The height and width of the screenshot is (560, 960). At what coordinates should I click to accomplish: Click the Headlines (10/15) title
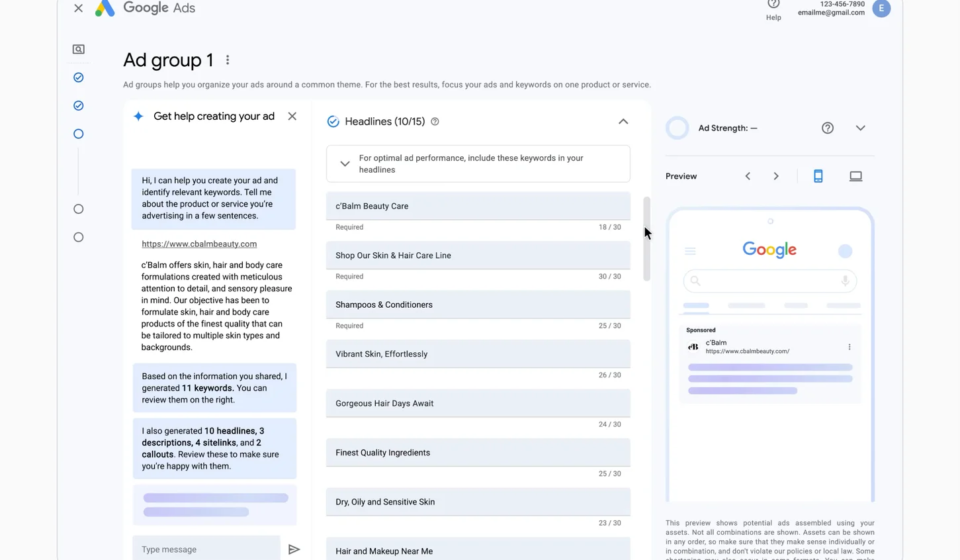[384, 122]
